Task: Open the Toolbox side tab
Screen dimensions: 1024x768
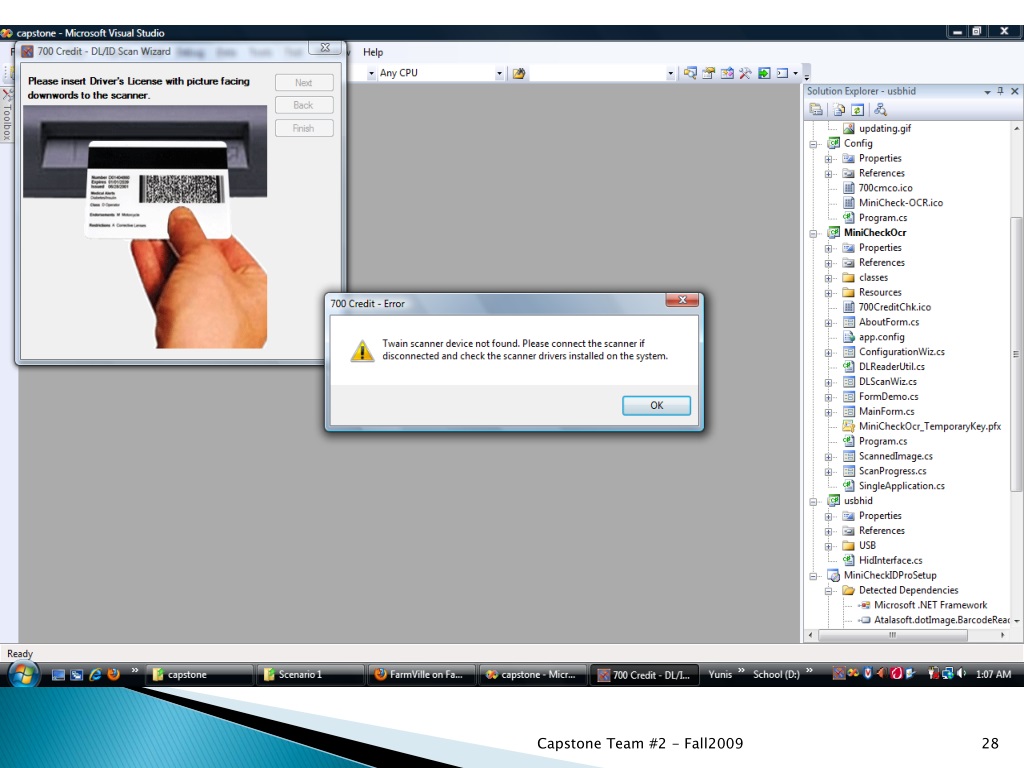Action: click(x=7, y=115)
